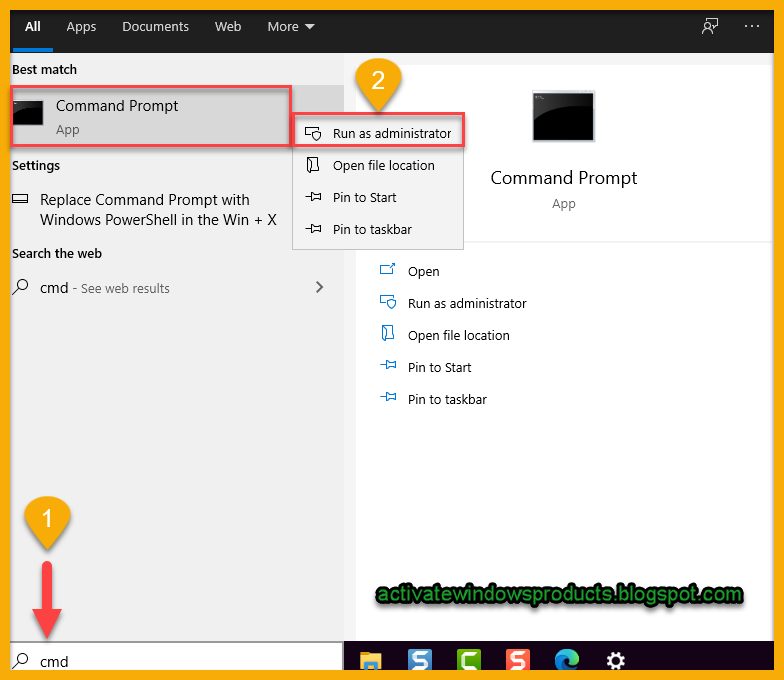
Task: Open cmd See web results entry
Action: click(168, 288)
